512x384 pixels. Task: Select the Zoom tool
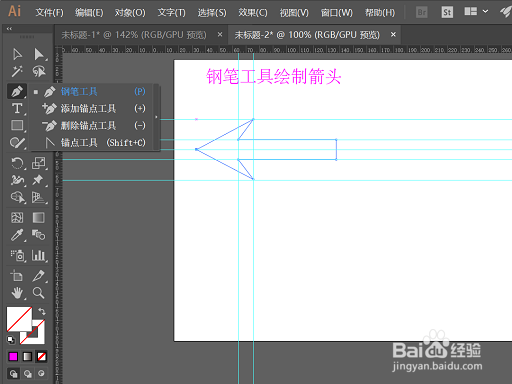tap(39, 293)
